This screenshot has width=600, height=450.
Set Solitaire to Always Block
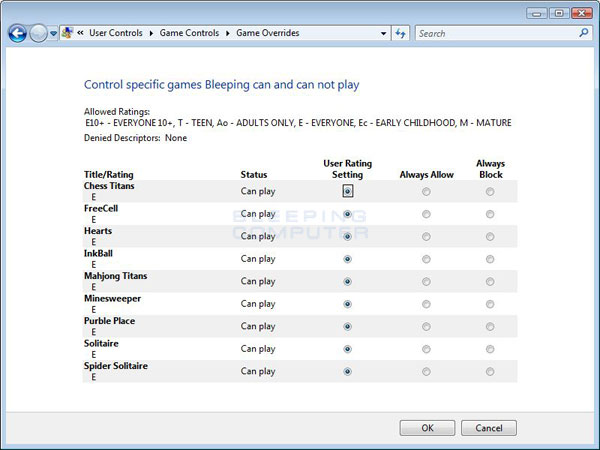pos(490,349)
